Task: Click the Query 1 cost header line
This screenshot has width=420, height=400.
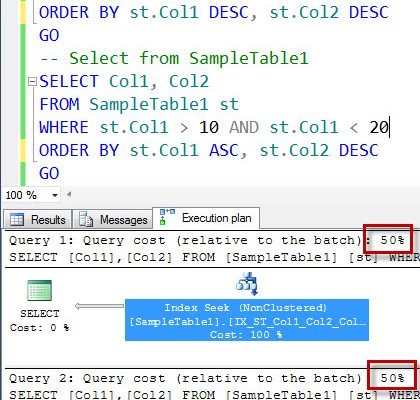Action: [207, 240]
